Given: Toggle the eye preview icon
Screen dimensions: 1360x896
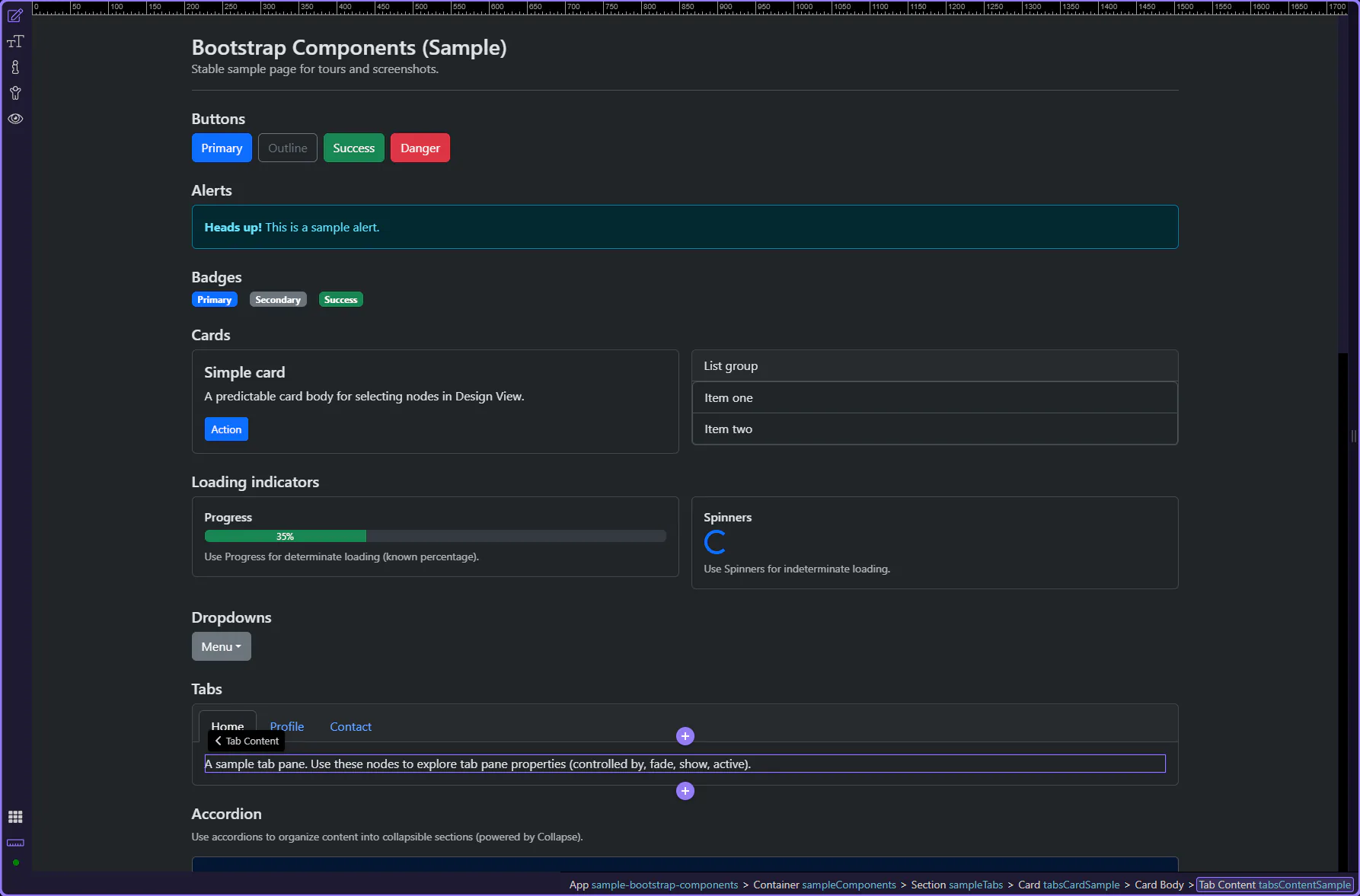Looking at the screenshot, I should point(15,119).
